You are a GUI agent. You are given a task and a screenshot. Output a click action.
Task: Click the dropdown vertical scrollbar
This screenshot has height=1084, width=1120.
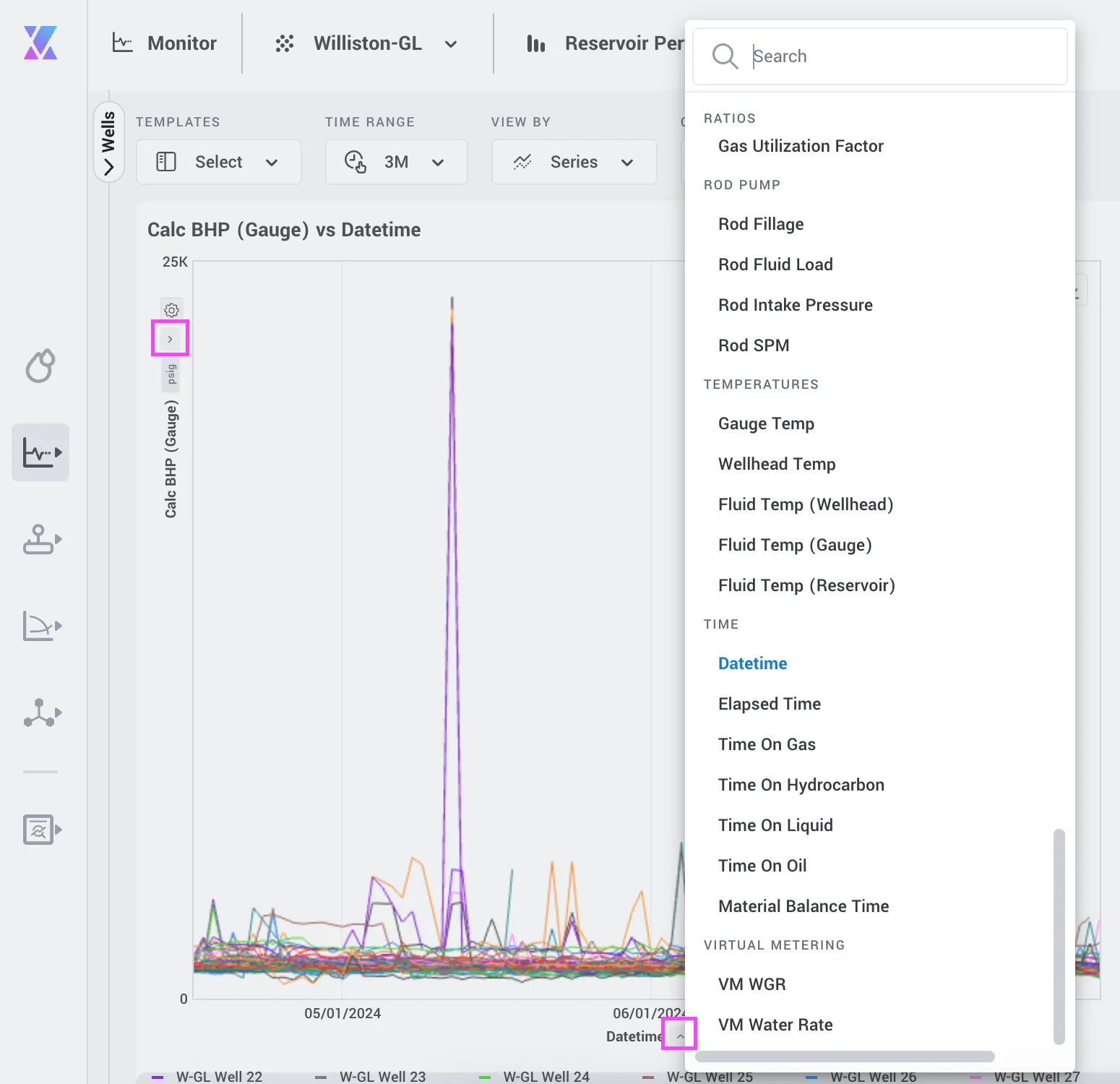(x=1059, y=937)
